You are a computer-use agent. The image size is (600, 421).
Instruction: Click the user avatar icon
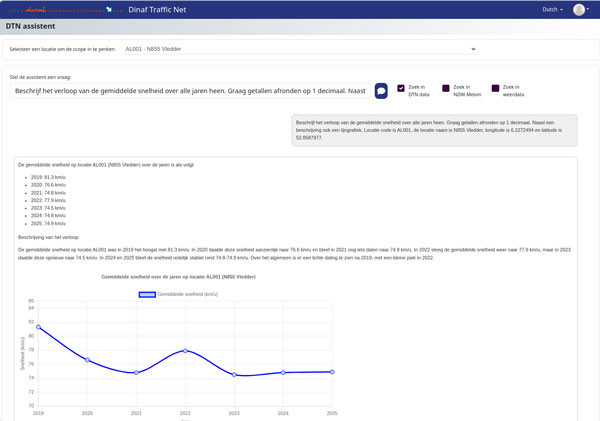578,9
